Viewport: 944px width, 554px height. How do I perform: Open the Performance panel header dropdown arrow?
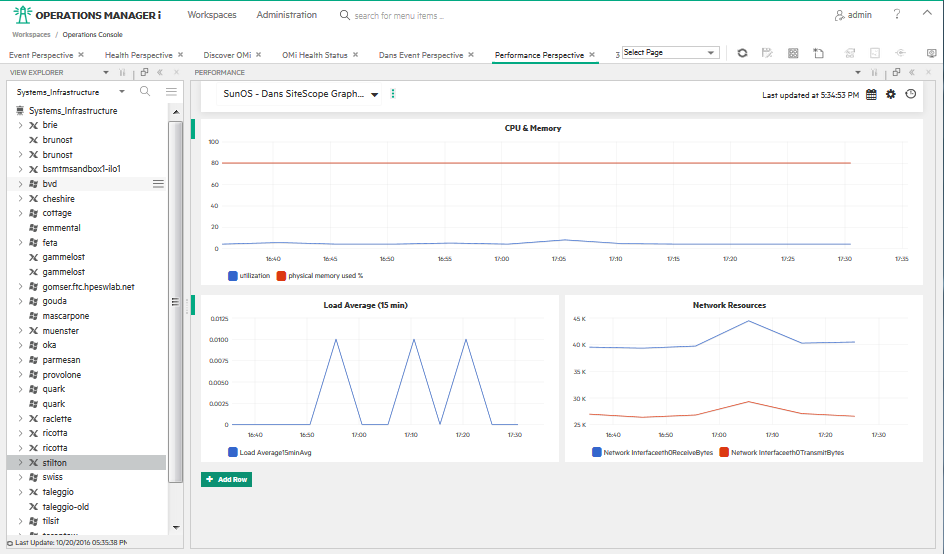coord(858,72)
